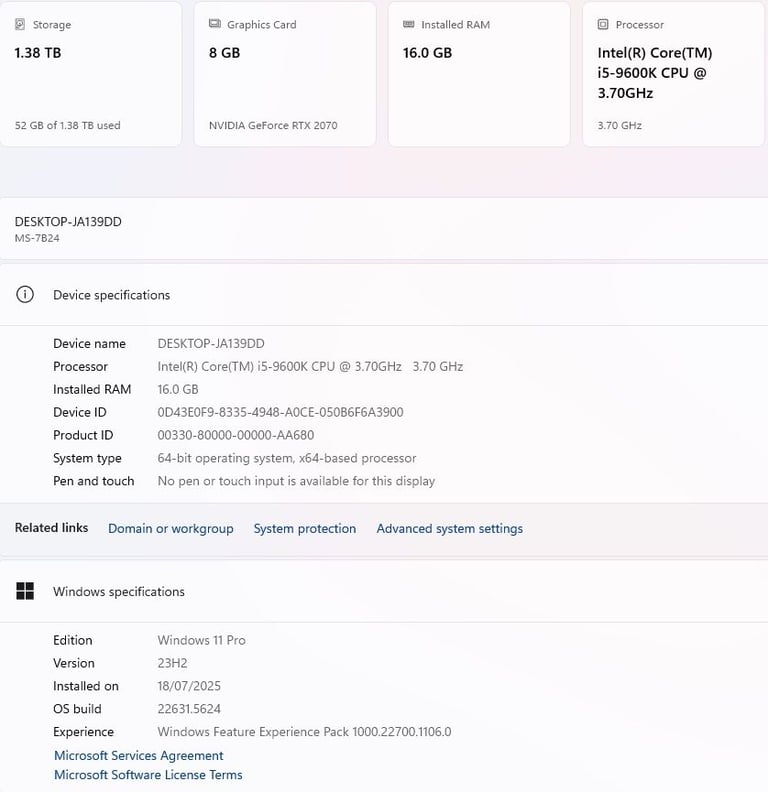
Task: Click the Device name value DESKTOP-JA139DD
Action: tap(211, 343)
